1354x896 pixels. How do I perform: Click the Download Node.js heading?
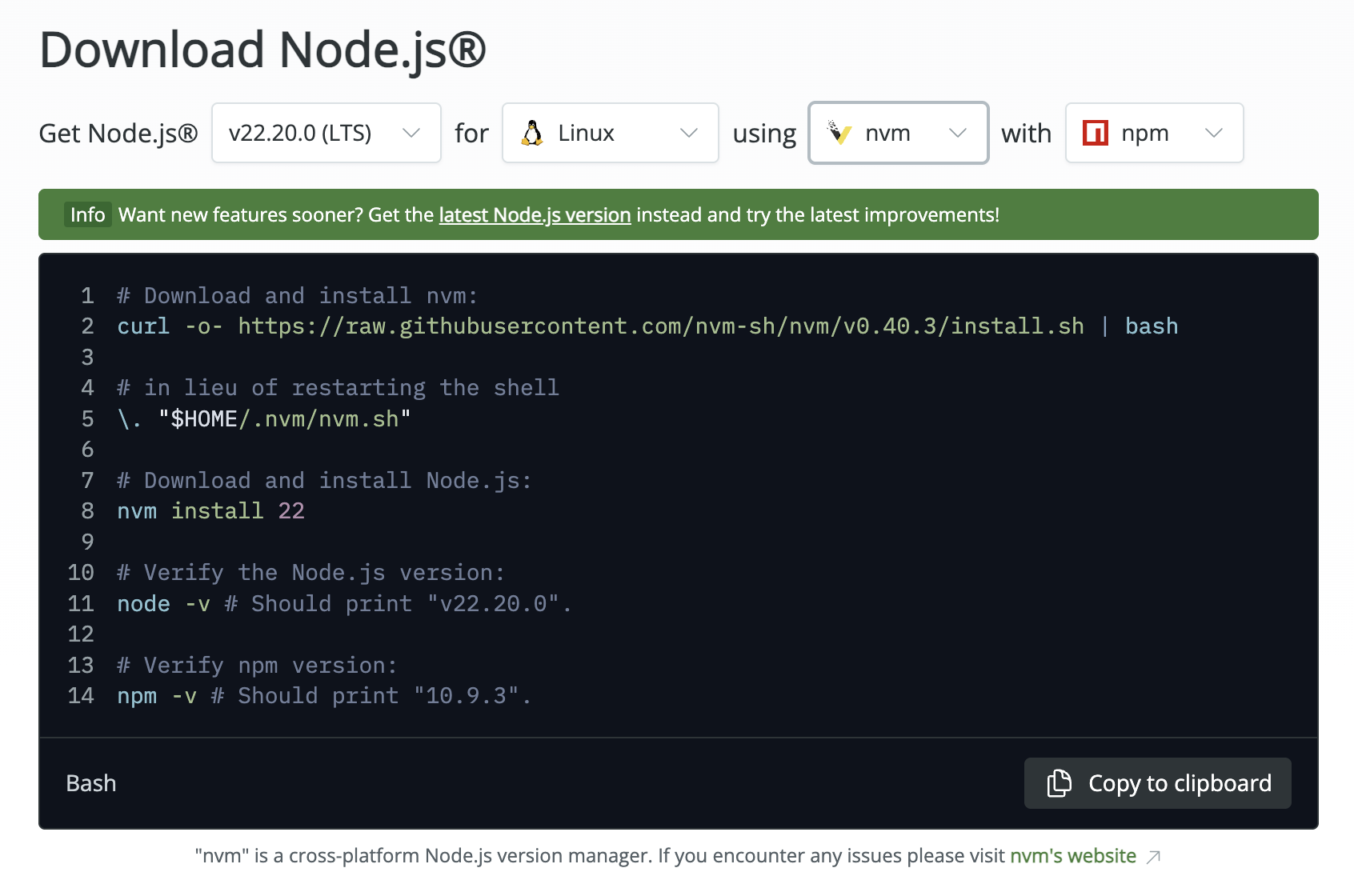point(262,50)
